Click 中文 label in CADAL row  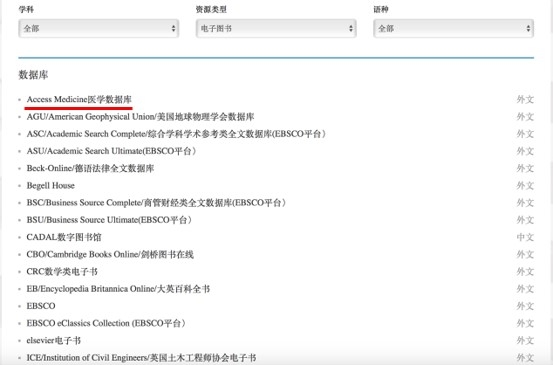click(525, 237)
